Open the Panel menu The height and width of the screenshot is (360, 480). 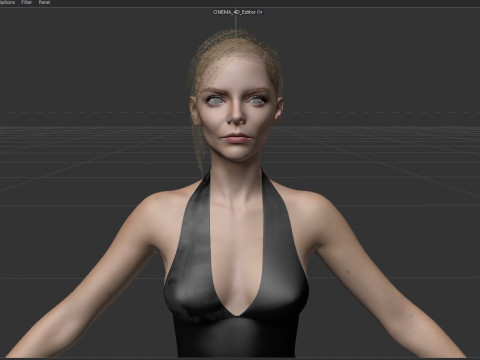[44, 2]
